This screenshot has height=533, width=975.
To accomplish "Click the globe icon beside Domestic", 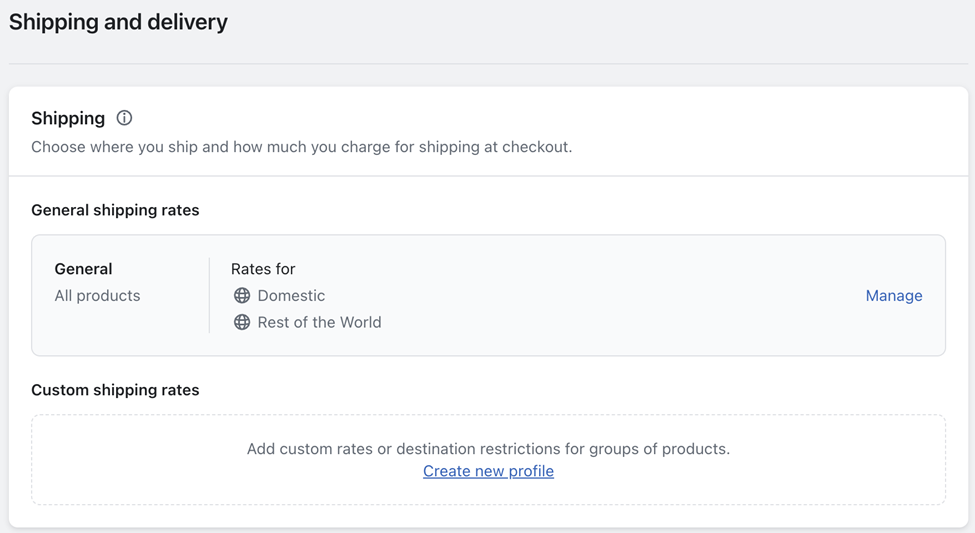I will pyautogui.click(x=242, y=295).
